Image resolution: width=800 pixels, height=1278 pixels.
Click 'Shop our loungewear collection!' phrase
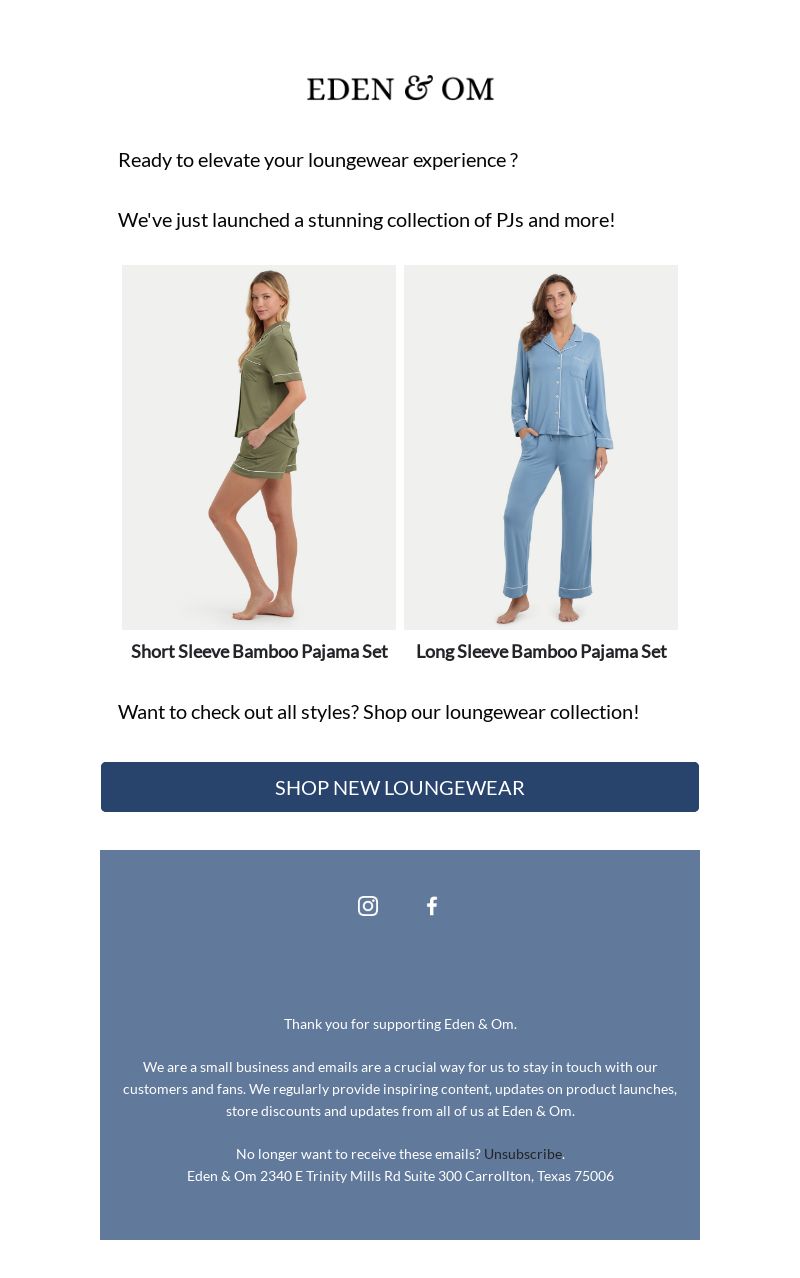[x=501, y=712]
